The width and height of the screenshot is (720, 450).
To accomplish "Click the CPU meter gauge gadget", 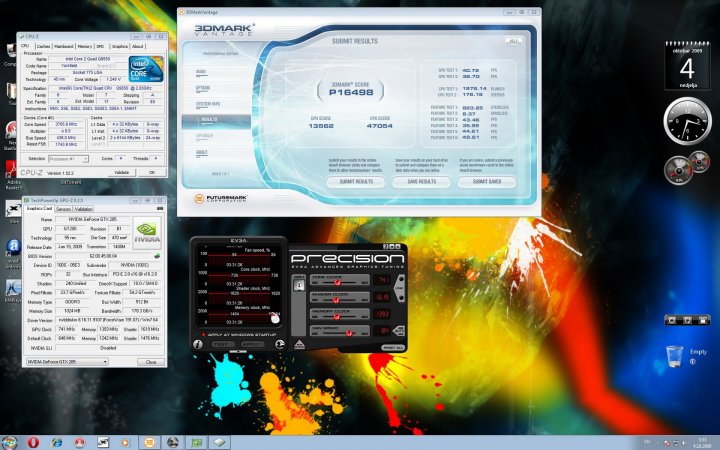I will pos(678,170).
